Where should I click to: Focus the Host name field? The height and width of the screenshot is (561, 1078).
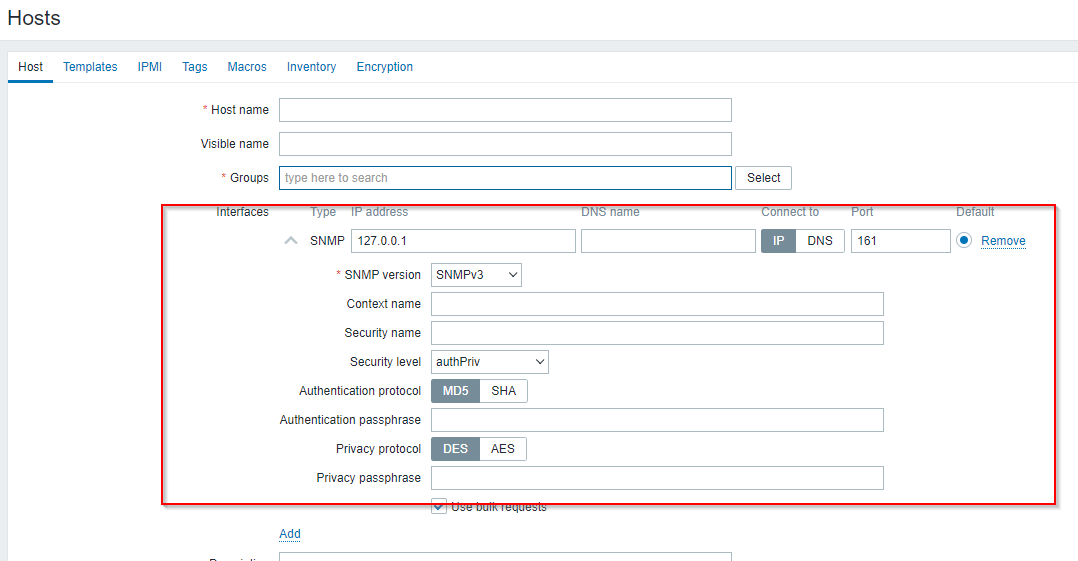(x=505, y=110)
